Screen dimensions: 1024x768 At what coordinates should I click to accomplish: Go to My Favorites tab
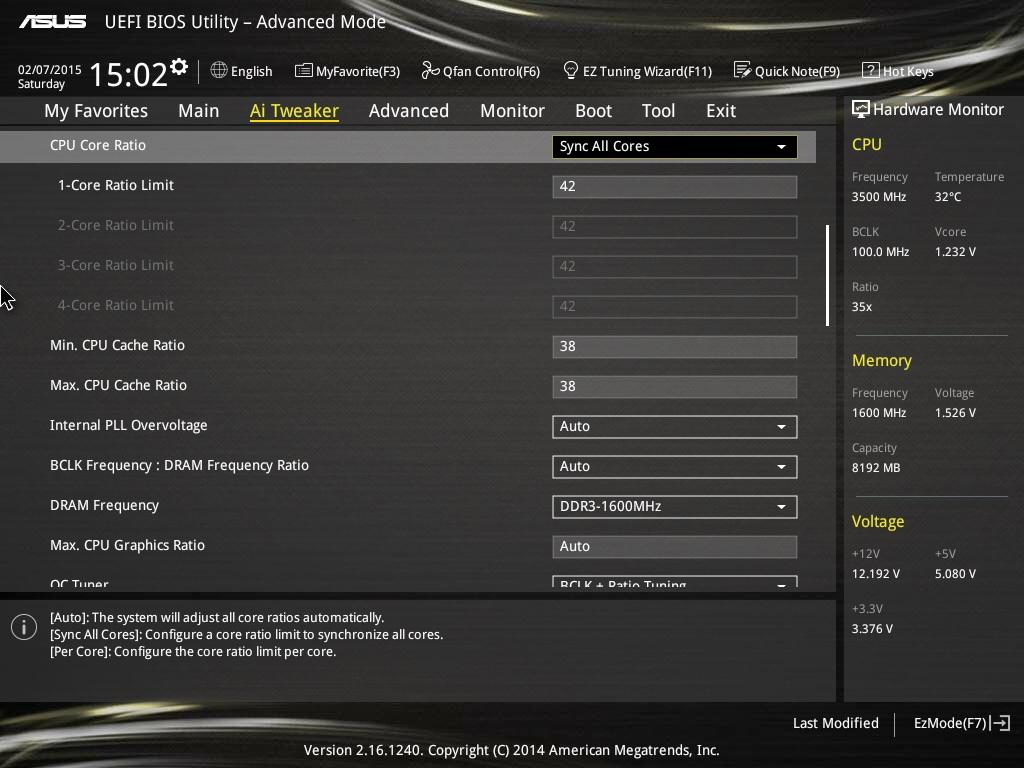click(x=96, y=111)
